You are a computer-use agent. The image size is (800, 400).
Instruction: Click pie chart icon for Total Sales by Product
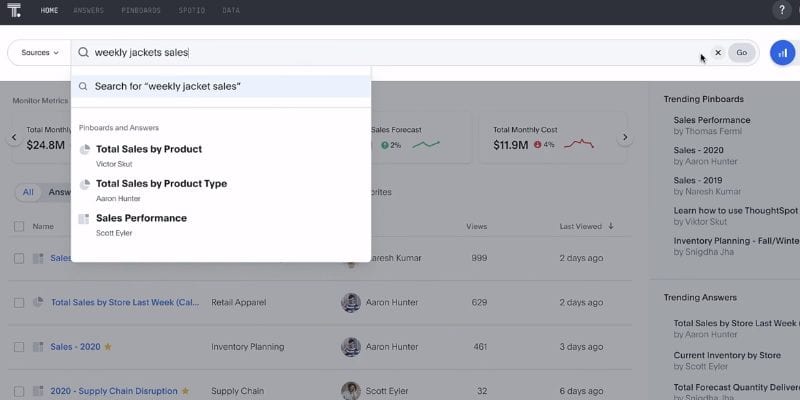coord(85,149)
